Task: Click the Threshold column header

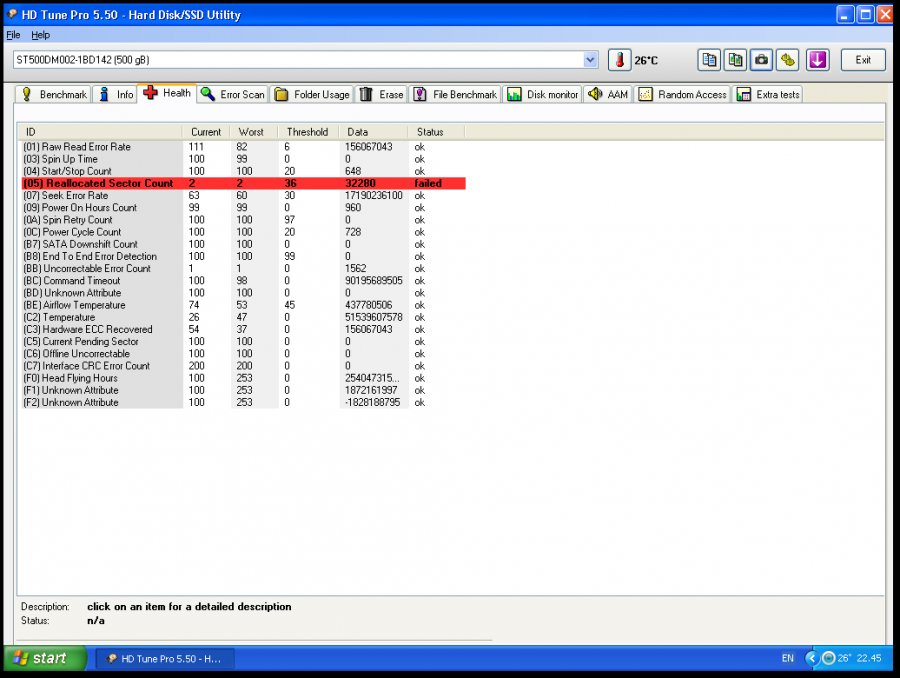Action: (x=308, y=132)
